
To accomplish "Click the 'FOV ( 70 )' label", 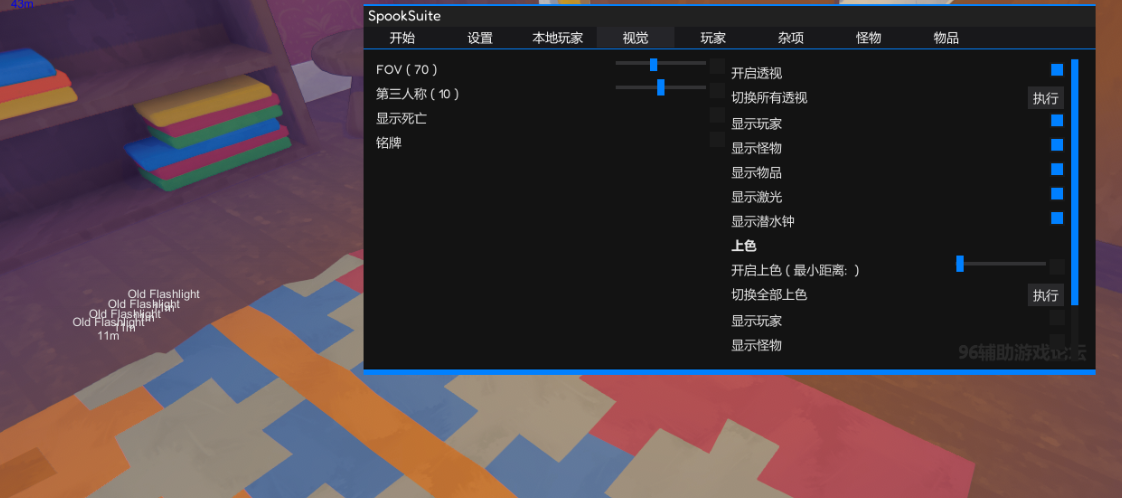I will [x=406, y=69].
